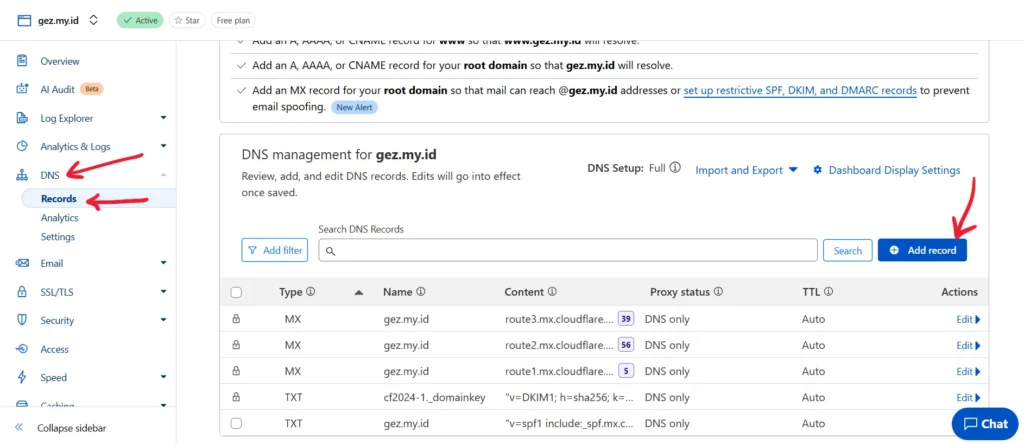Click the lock icon on route3 MX row

click(x=236, y=319)
